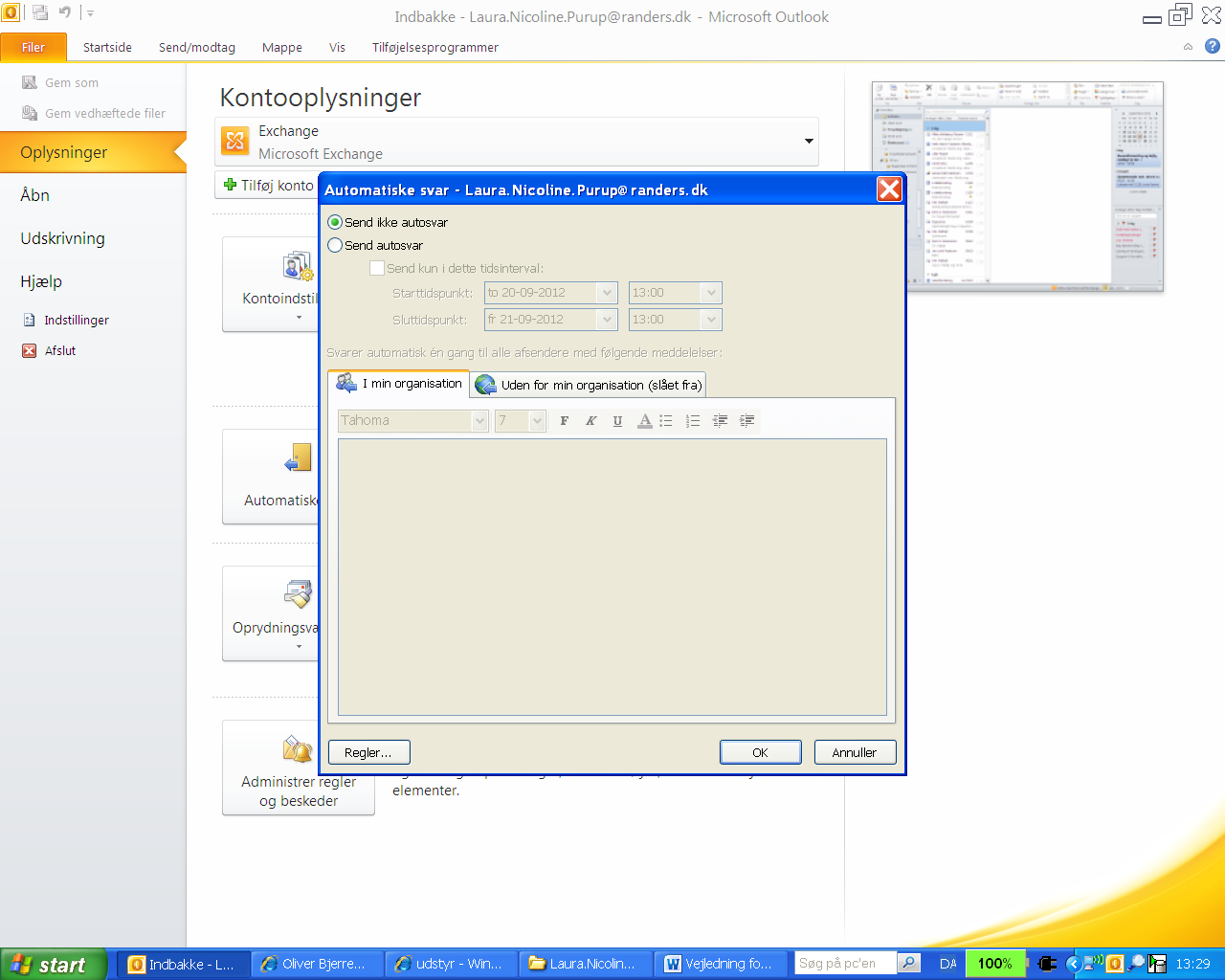Click the Afslut exit icon
This screenshot has height=980, width=1225.
(30, 350)
